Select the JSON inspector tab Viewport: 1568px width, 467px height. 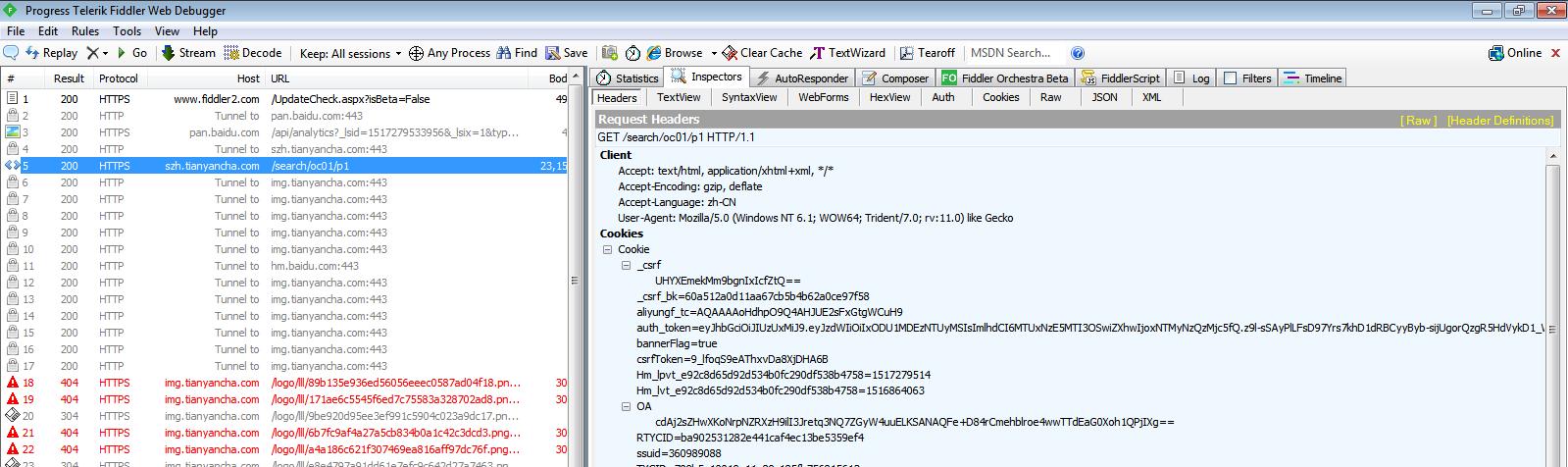pos(1105,97)
